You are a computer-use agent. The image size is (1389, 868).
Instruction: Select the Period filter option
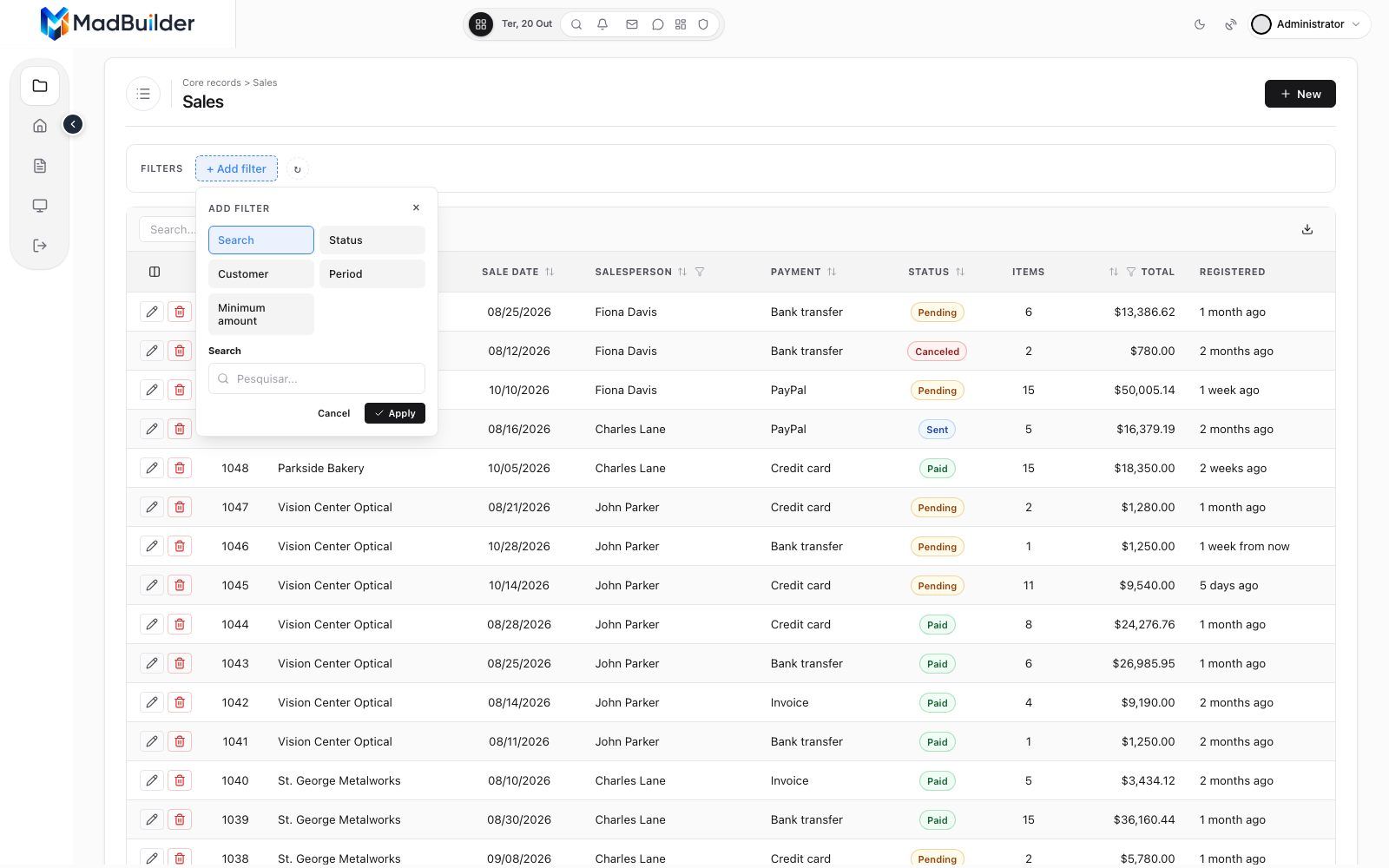pyautogui.click(x=372, y=274)
